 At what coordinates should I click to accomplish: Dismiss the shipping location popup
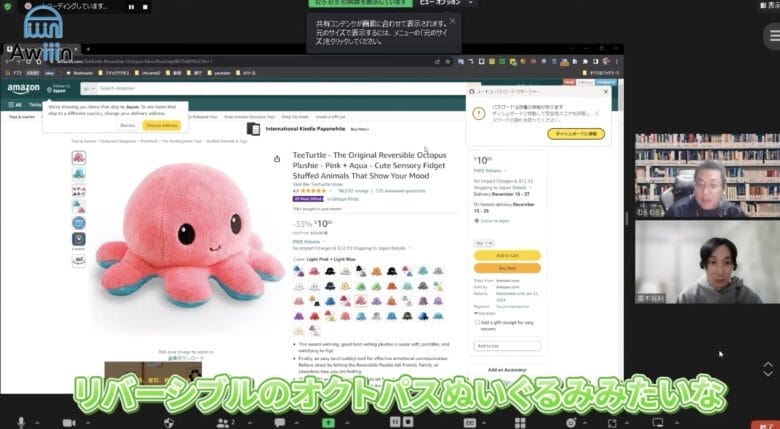pos(127,125)
